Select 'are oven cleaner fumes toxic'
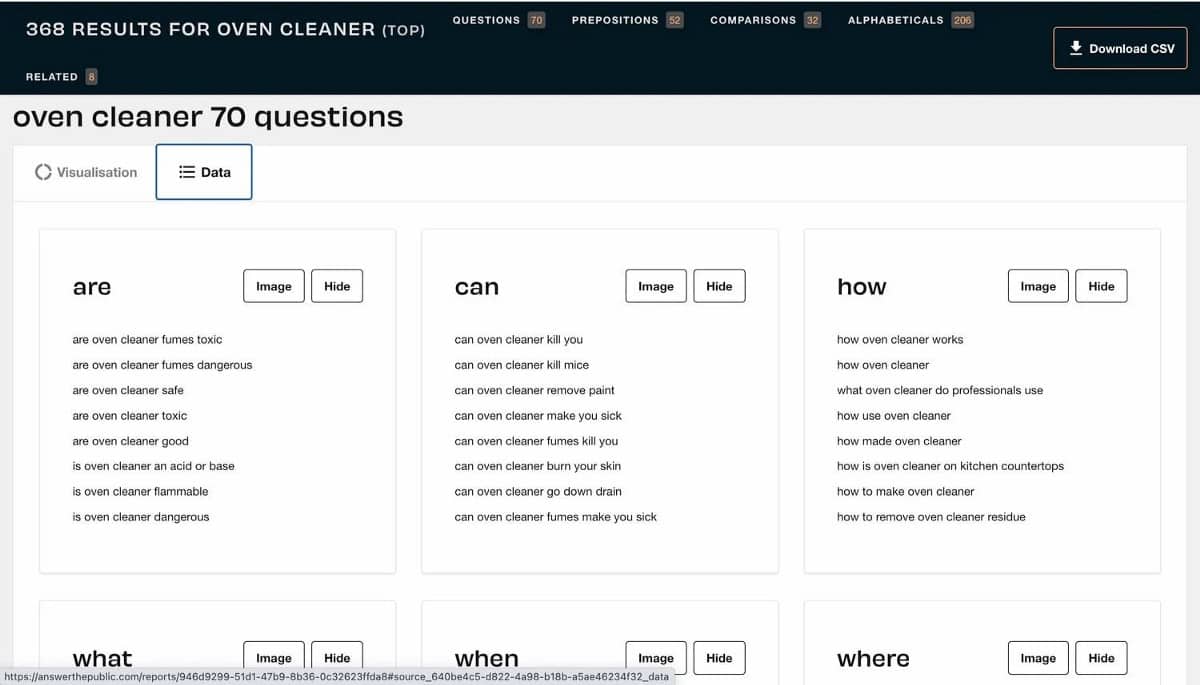The height and width of the screenshot is (685, 1200). [x=147, y=340]
